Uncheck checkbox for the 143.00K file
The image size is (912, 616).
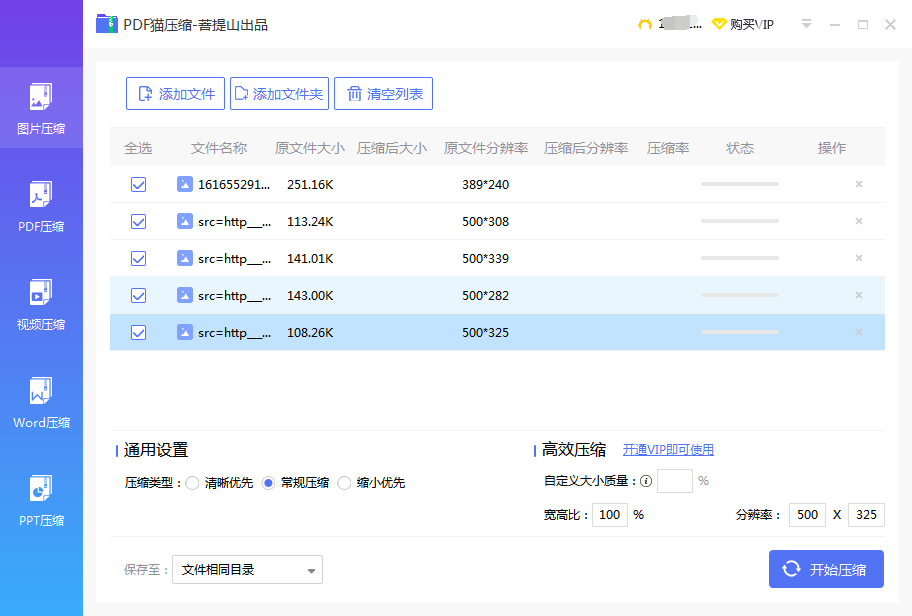point(138,295)
